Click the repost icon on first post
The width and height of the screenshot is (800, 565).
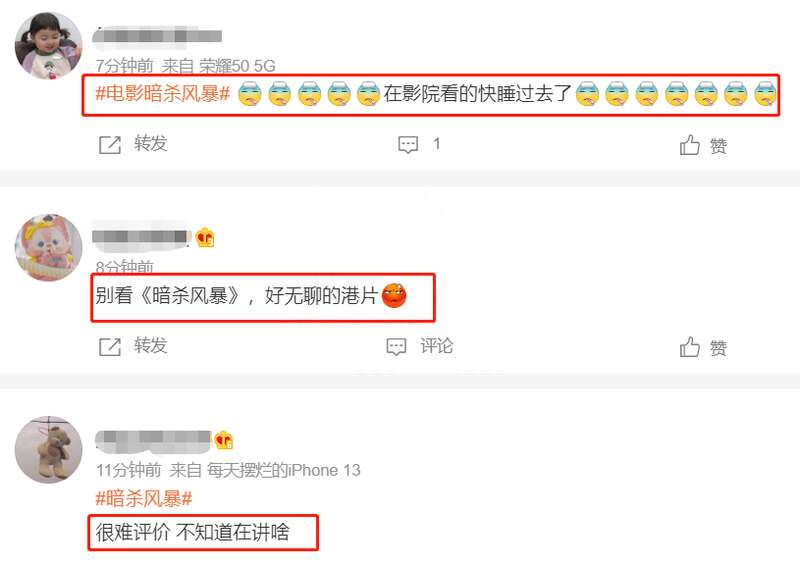pyautogui.click(x=110, y=145)
